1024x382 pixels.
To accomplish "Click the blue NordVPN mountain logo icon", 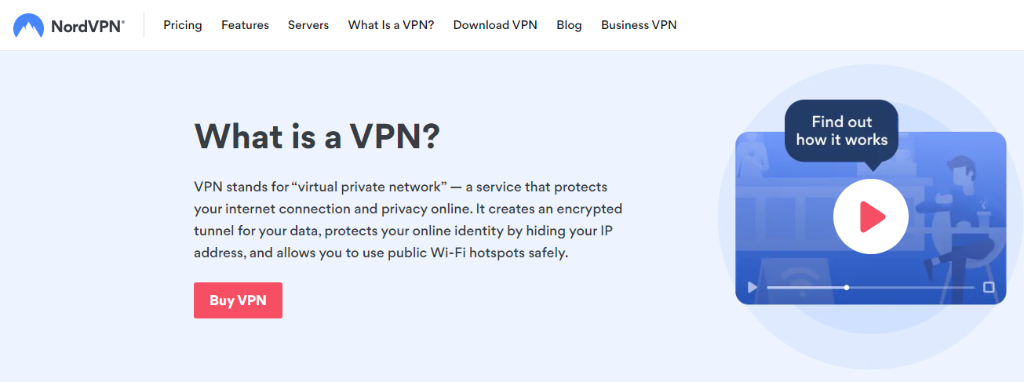I will [x=28, y=25].
